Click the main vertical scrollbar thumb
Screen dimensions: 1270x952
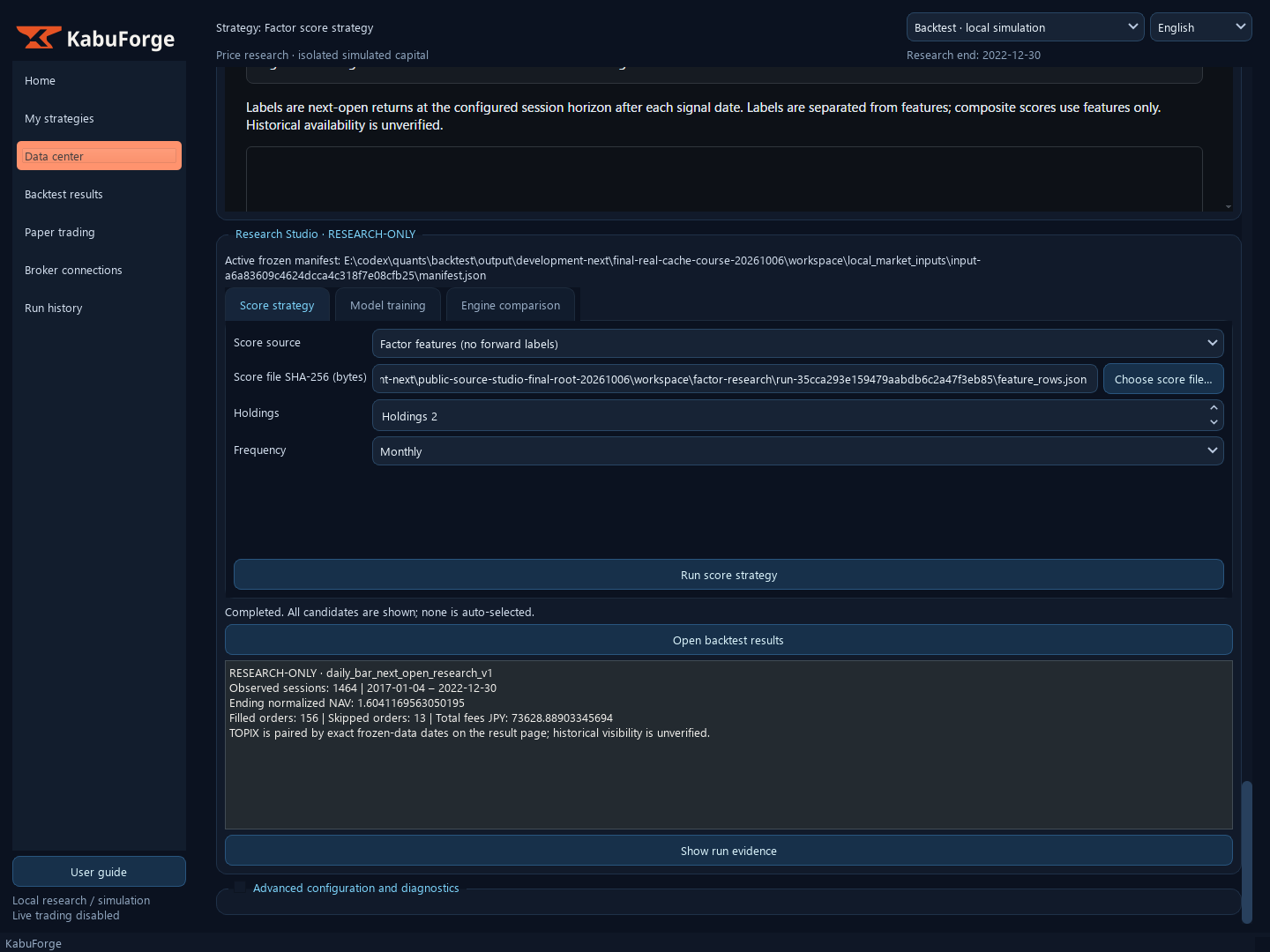[1247, 852]
